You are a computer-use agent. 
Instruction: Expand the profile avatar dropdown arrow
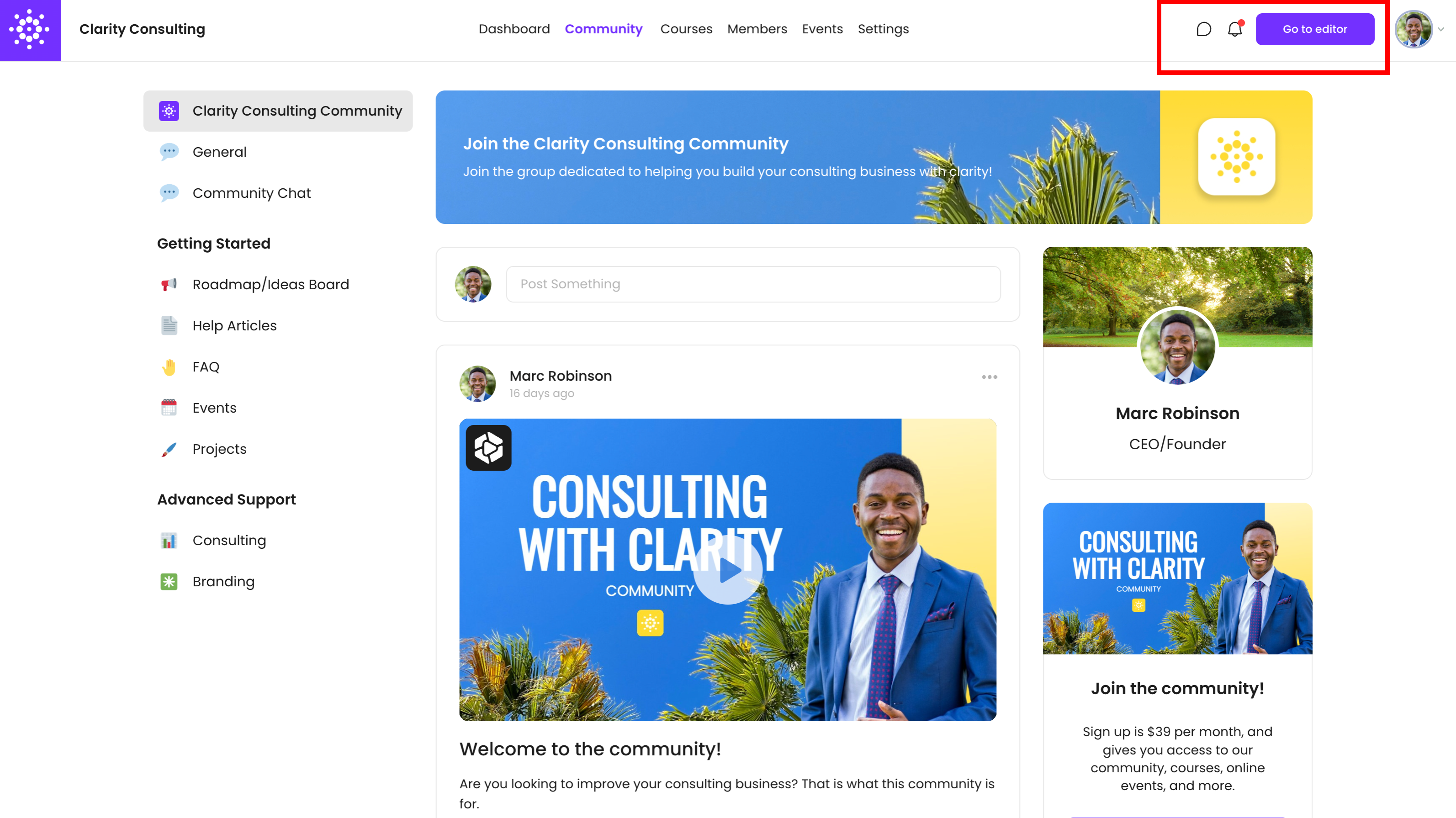click(x=1441, y=29)
